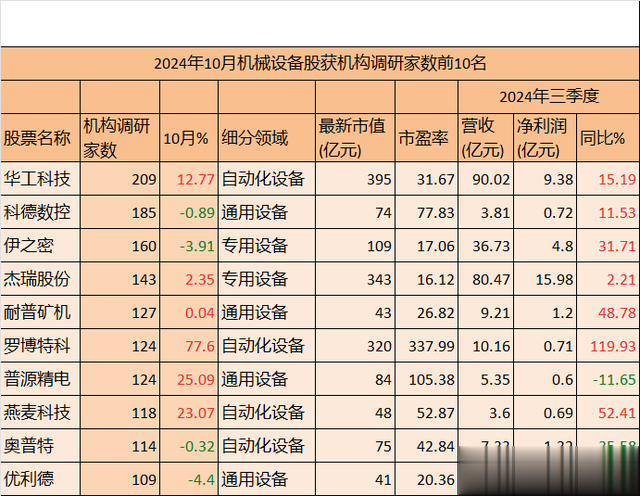The width and height of the screenshot is (640, 496).
Task: Select the 90.02 revenue cell
Action: click(486, 179)
